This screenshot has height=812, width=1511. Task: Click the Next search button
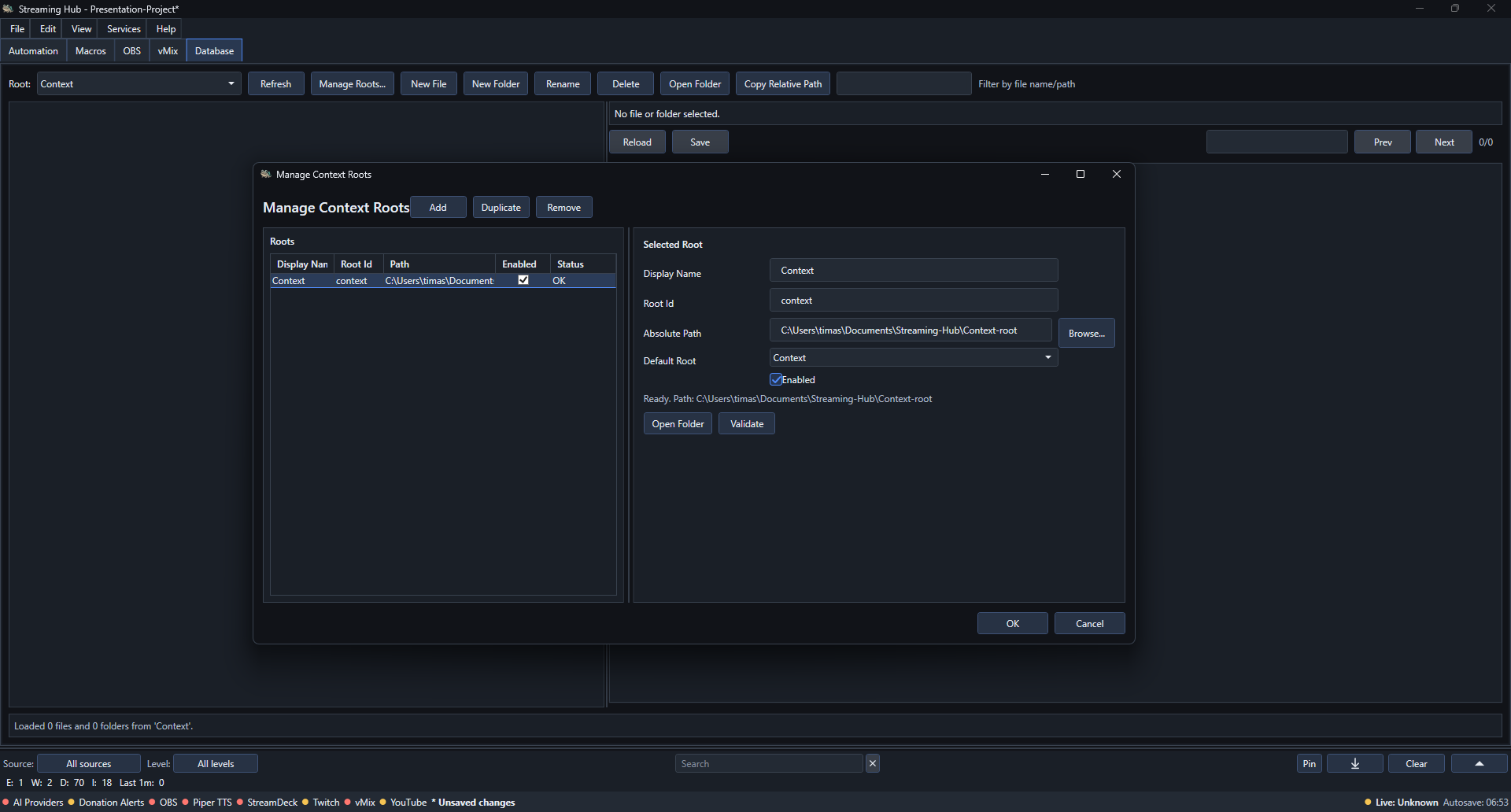pyautogui.click(x=1444, y=142)
